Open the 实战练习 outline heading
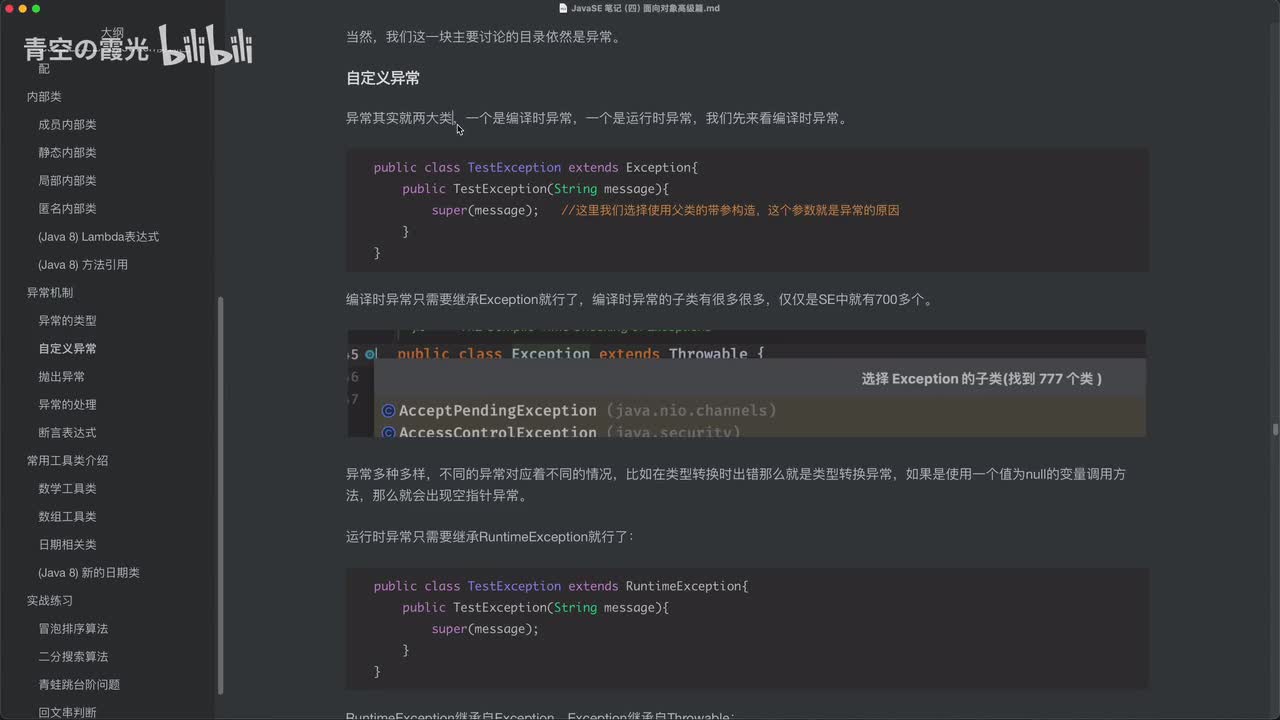Screen dimensions: 1280x720 coord(50,601)
